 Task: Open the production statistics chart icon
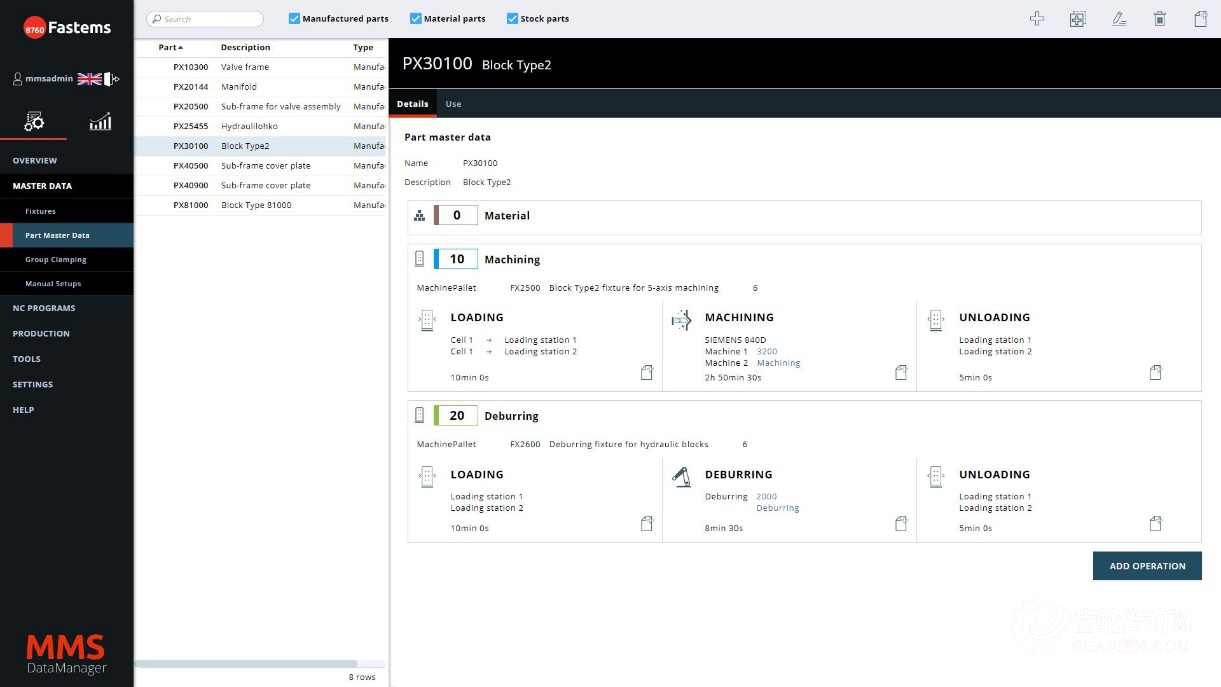tap(100, 122)
